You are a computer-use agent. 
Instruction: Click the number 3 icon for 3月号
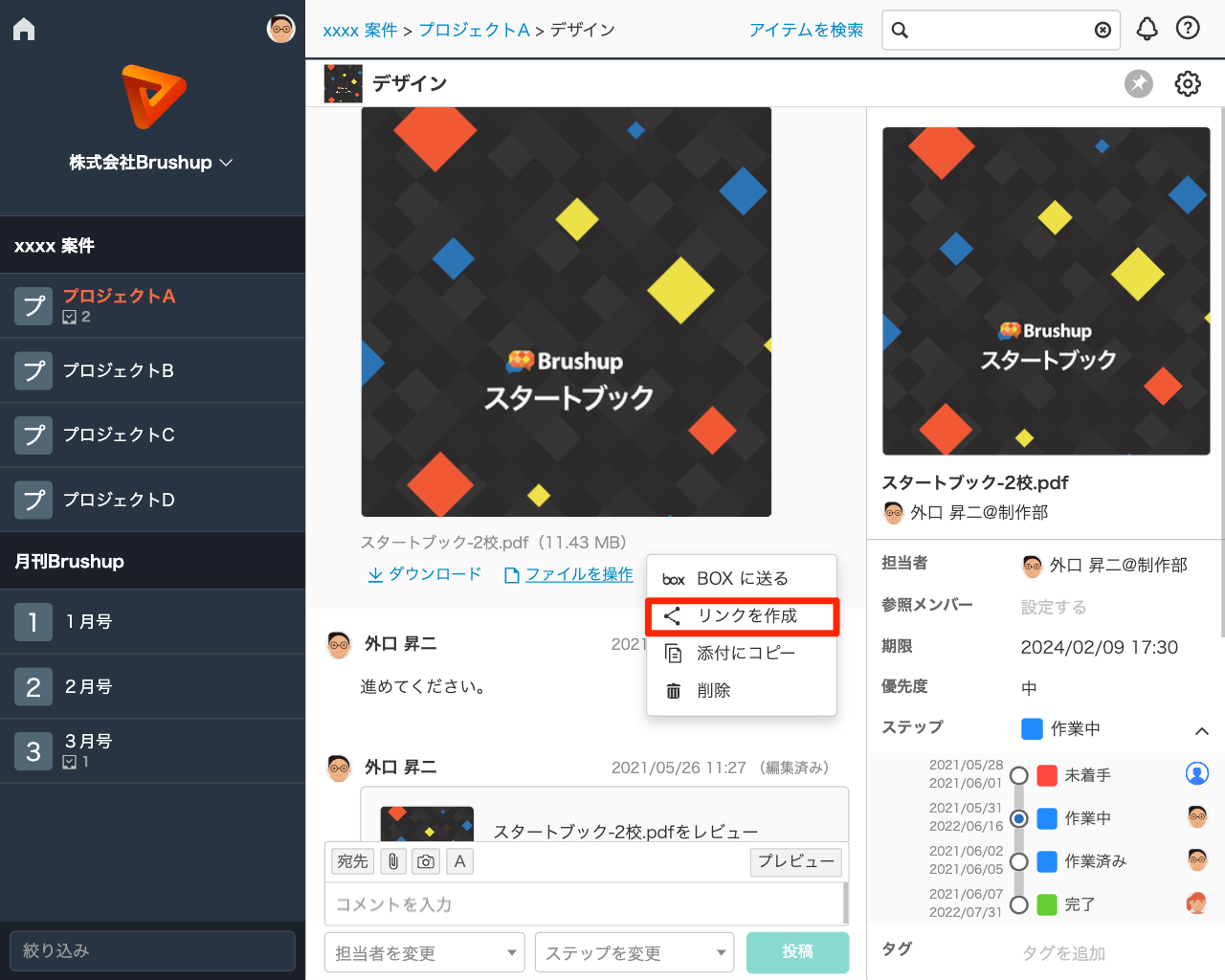(33, 751)
